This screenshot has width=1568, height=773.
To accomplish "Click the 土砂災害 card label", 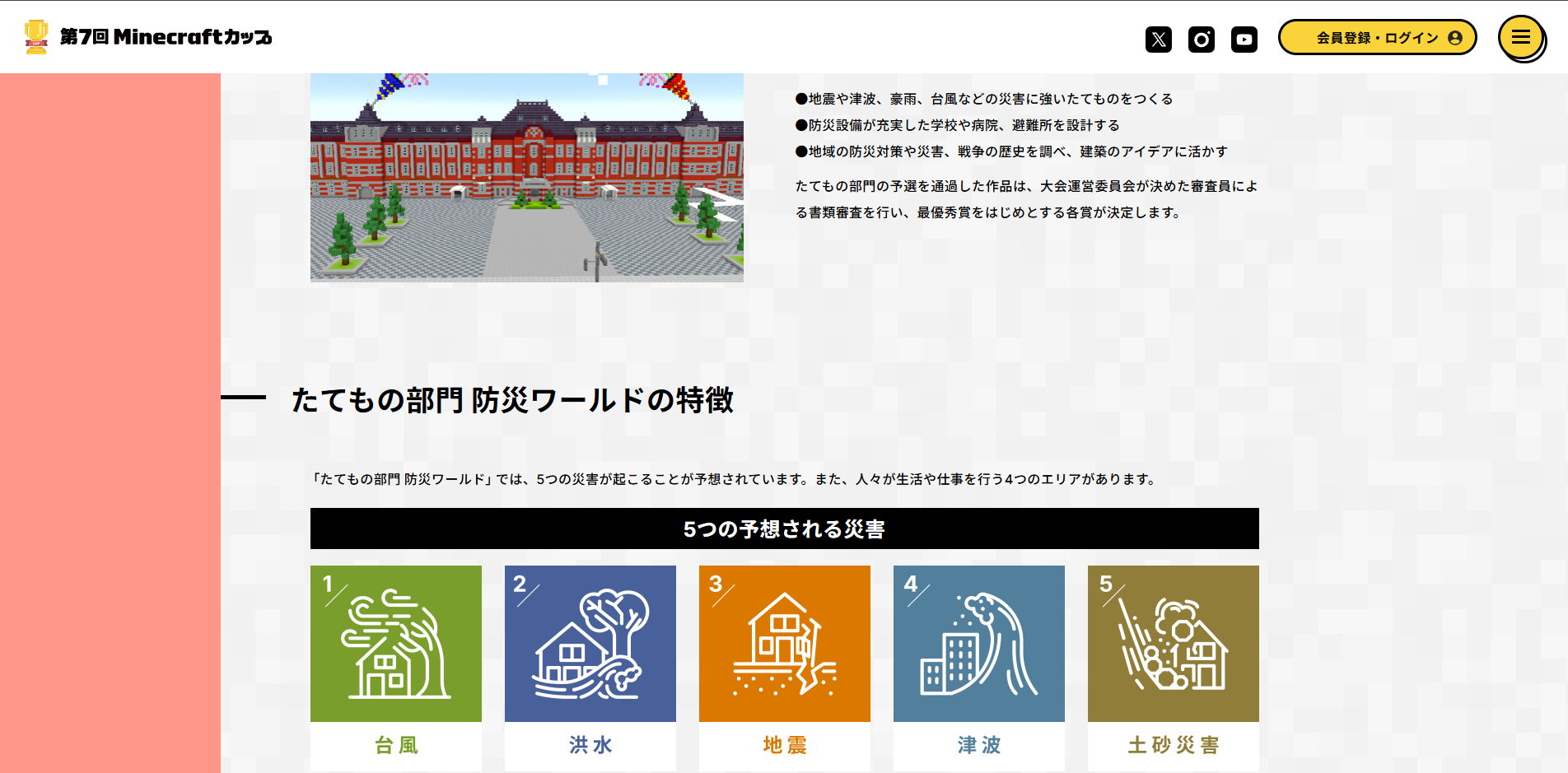I will pos(1174,745).
